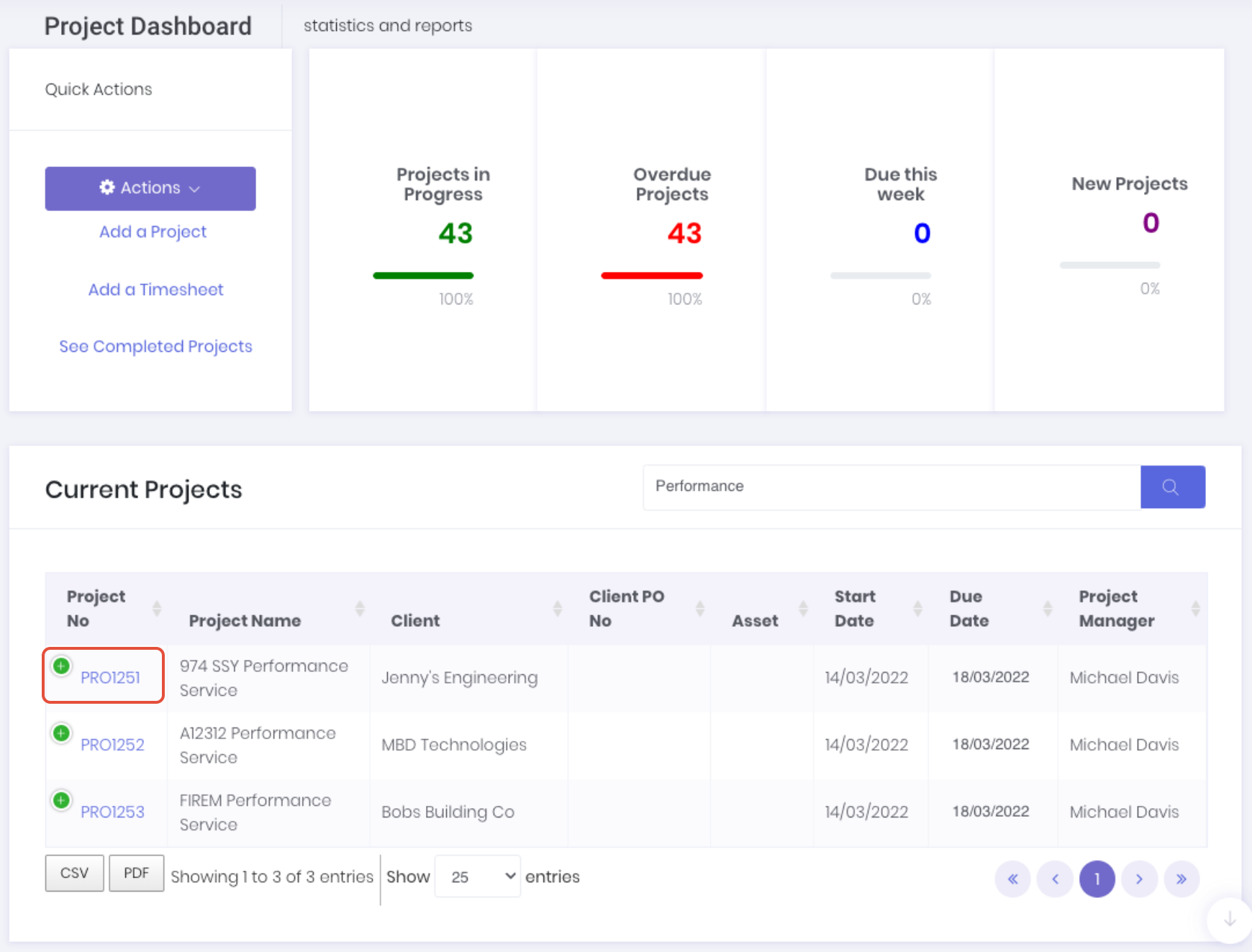Click the Add a Project link

coord(153,231)
